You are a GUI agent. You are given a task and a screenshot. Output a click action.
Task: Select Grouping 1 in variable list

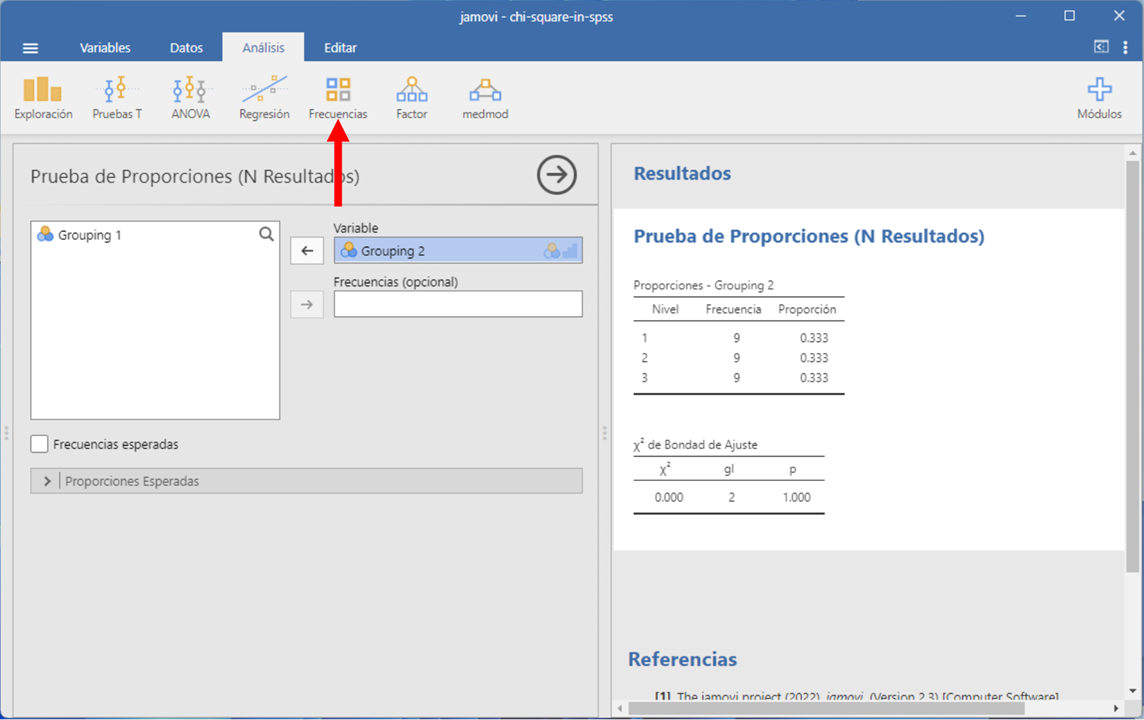tap(90, 235)
